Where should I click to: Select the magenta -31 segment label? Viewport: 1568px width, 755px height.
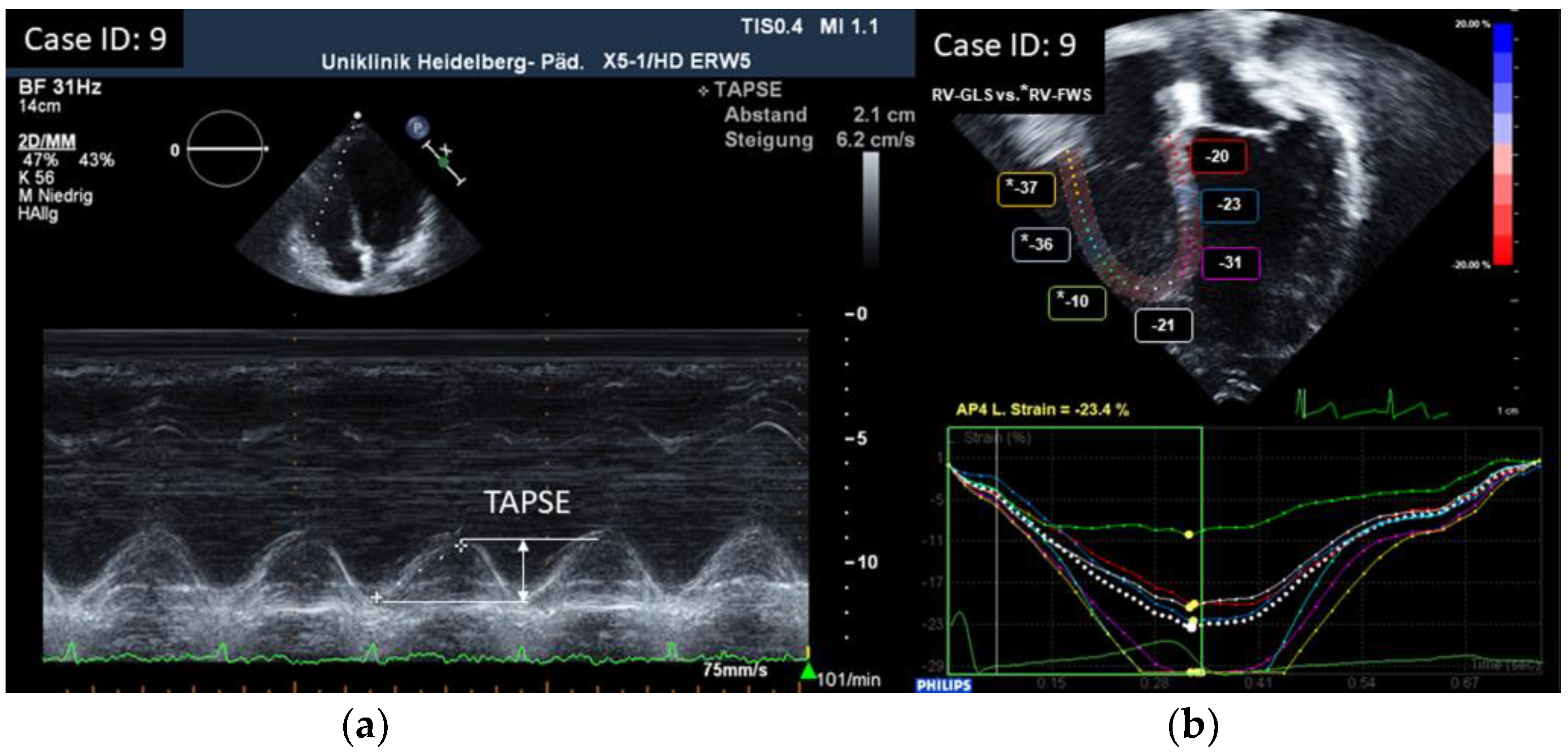click(x=1230, y=263)
